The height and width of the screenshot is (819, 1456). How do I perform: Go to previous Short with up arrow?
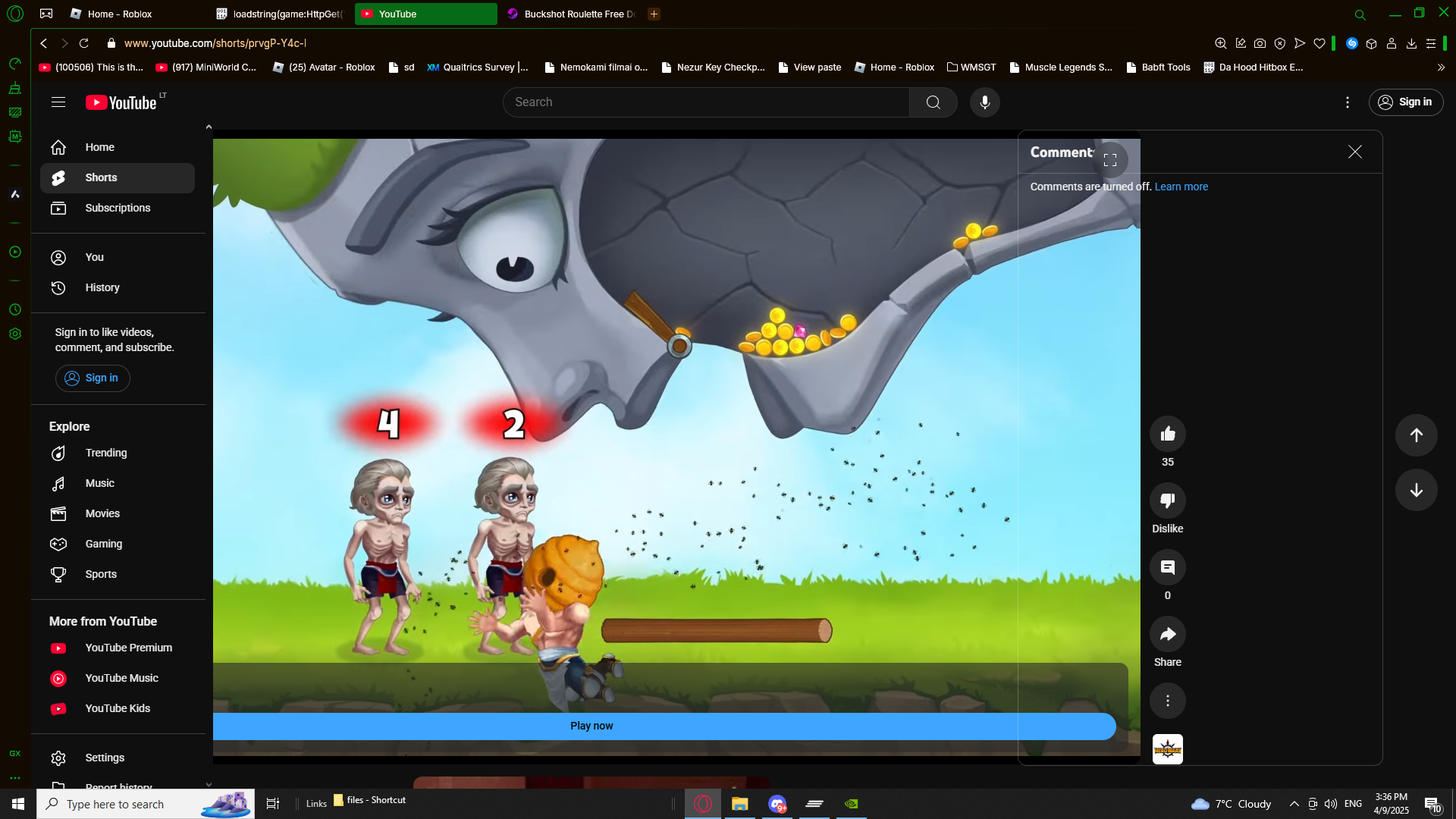point(1416,435)
